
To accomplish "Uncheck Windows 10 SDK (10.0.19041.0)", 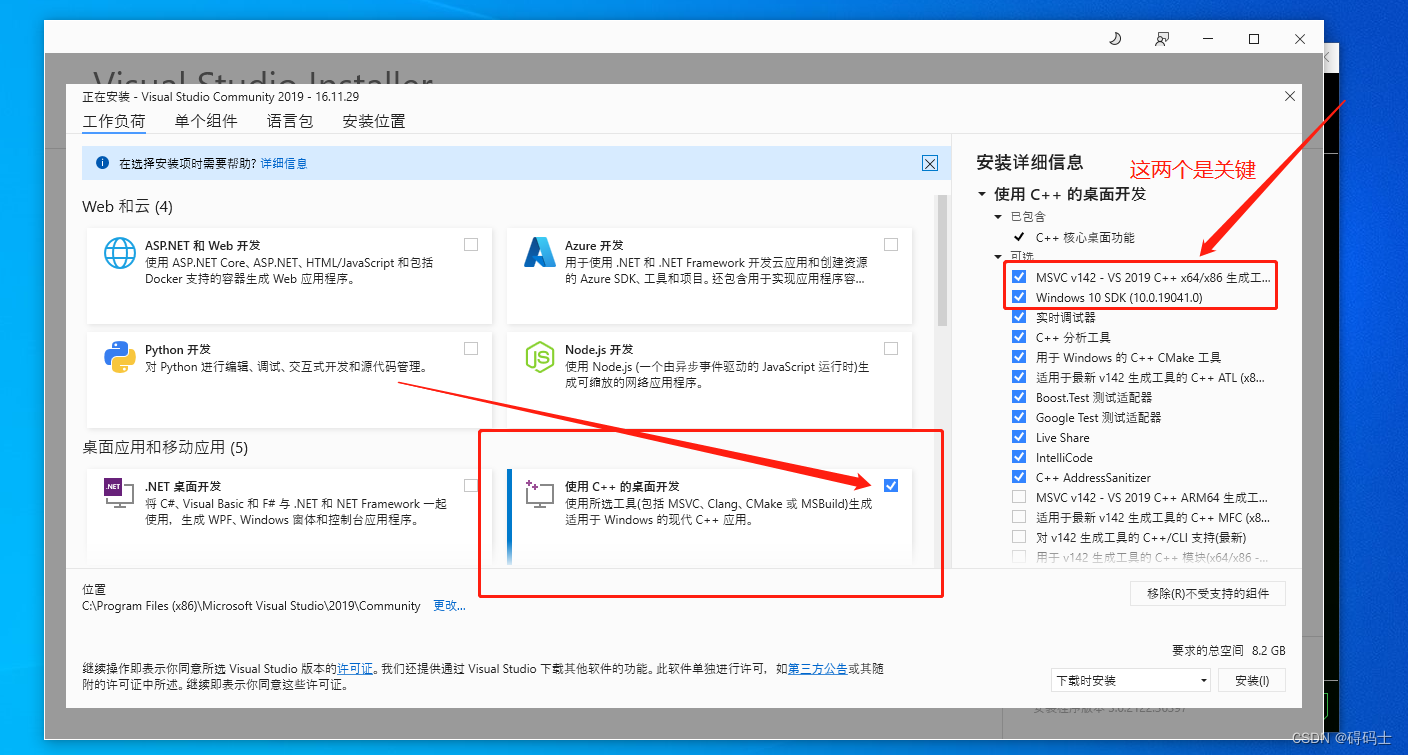I will pos(1019,297).
